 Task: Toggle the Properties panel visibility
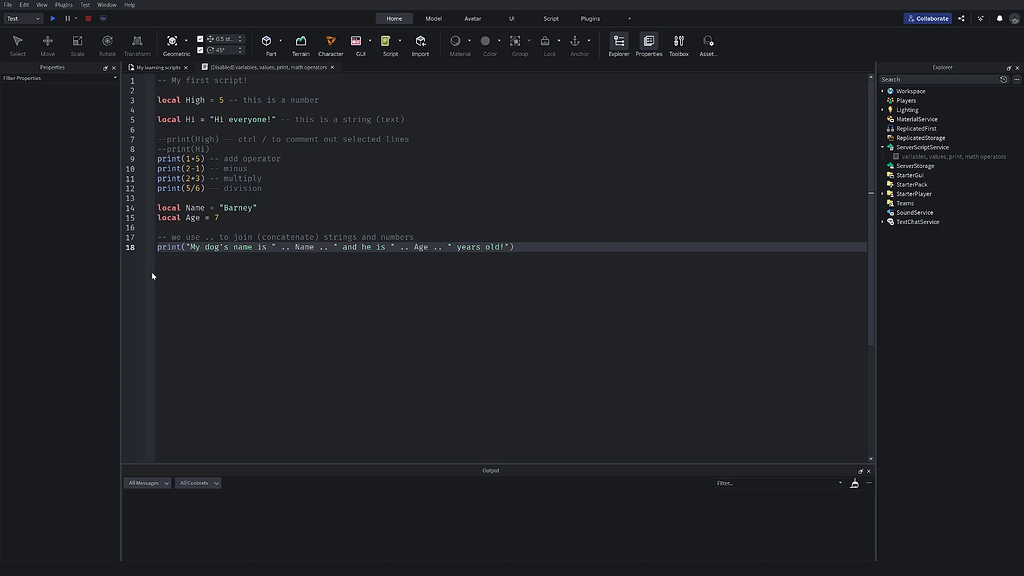[648, 44]
